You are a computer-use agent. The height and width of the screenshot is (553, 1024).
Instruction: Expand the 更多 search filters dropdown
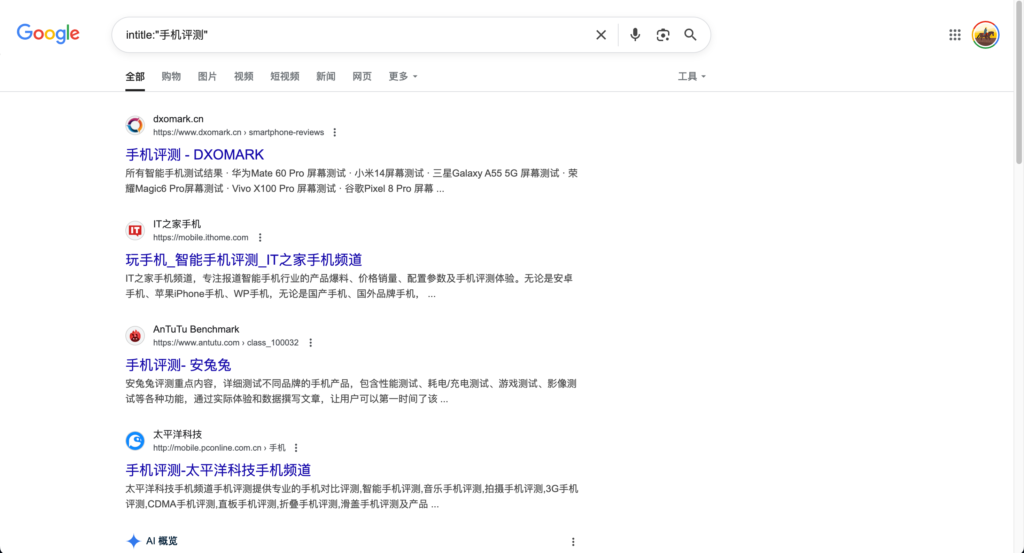[x=402, y=76]
